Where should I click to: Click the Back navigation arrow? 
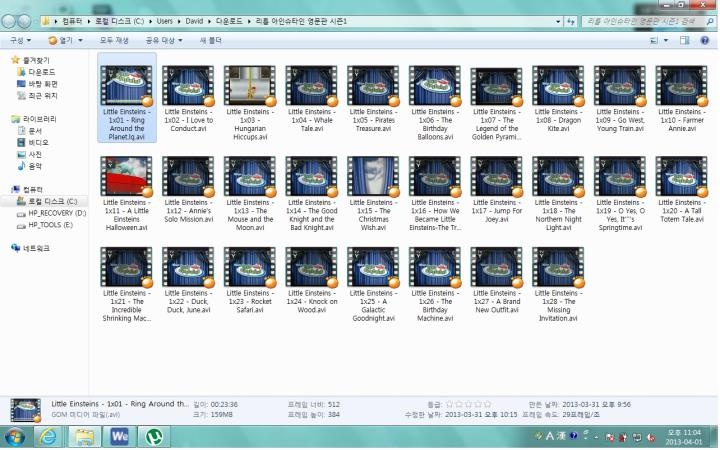tap(9, 21)
